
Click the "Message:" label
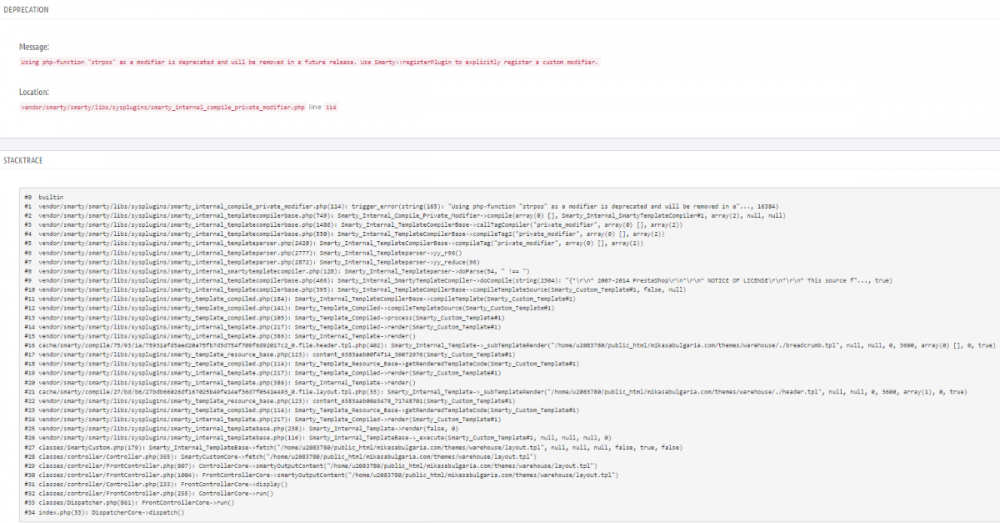tap(34, 47)
